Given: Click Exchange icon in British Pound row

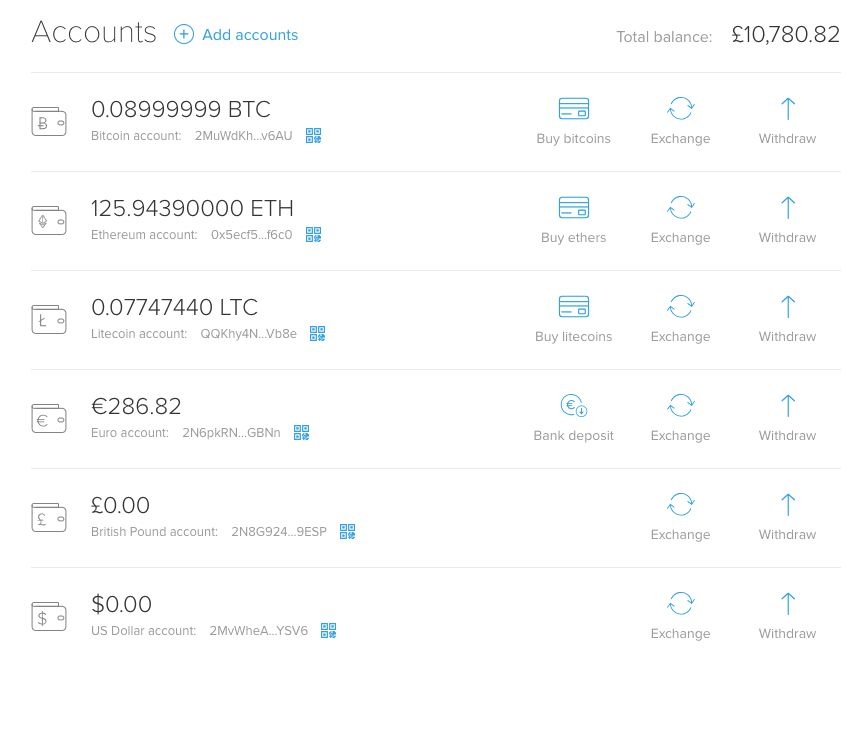Looking at the screenshot, I should [x=680, y=504].
